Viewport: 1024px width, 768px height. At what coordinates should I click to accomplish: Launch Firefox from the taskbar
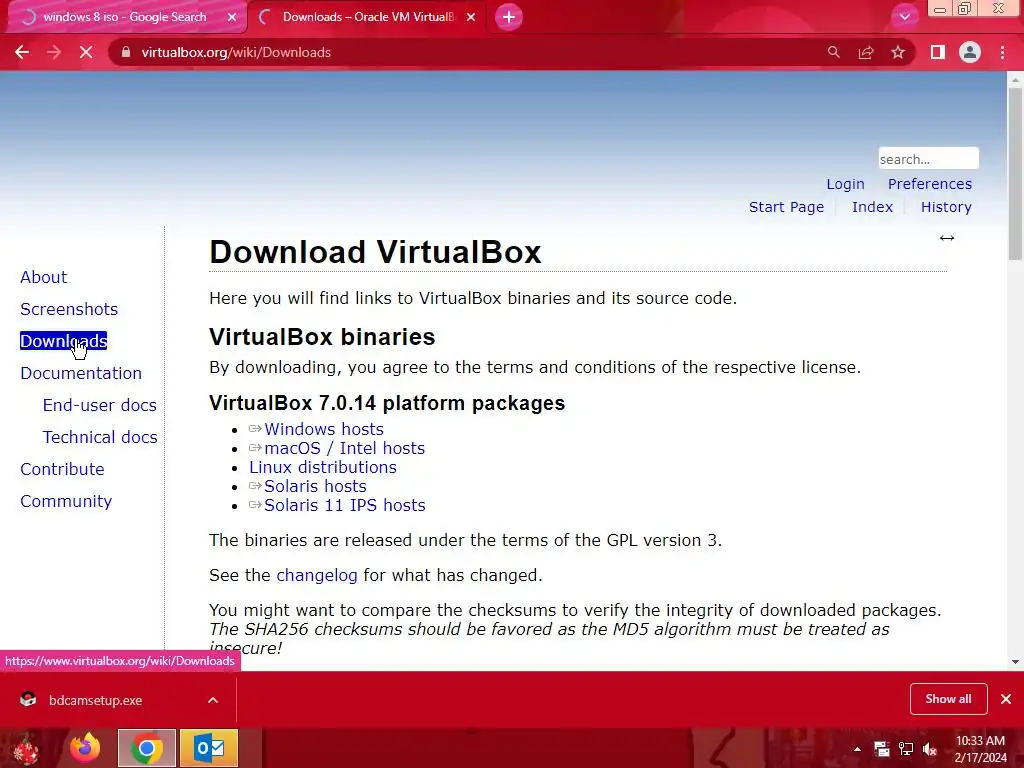click(x=86, y=748)
